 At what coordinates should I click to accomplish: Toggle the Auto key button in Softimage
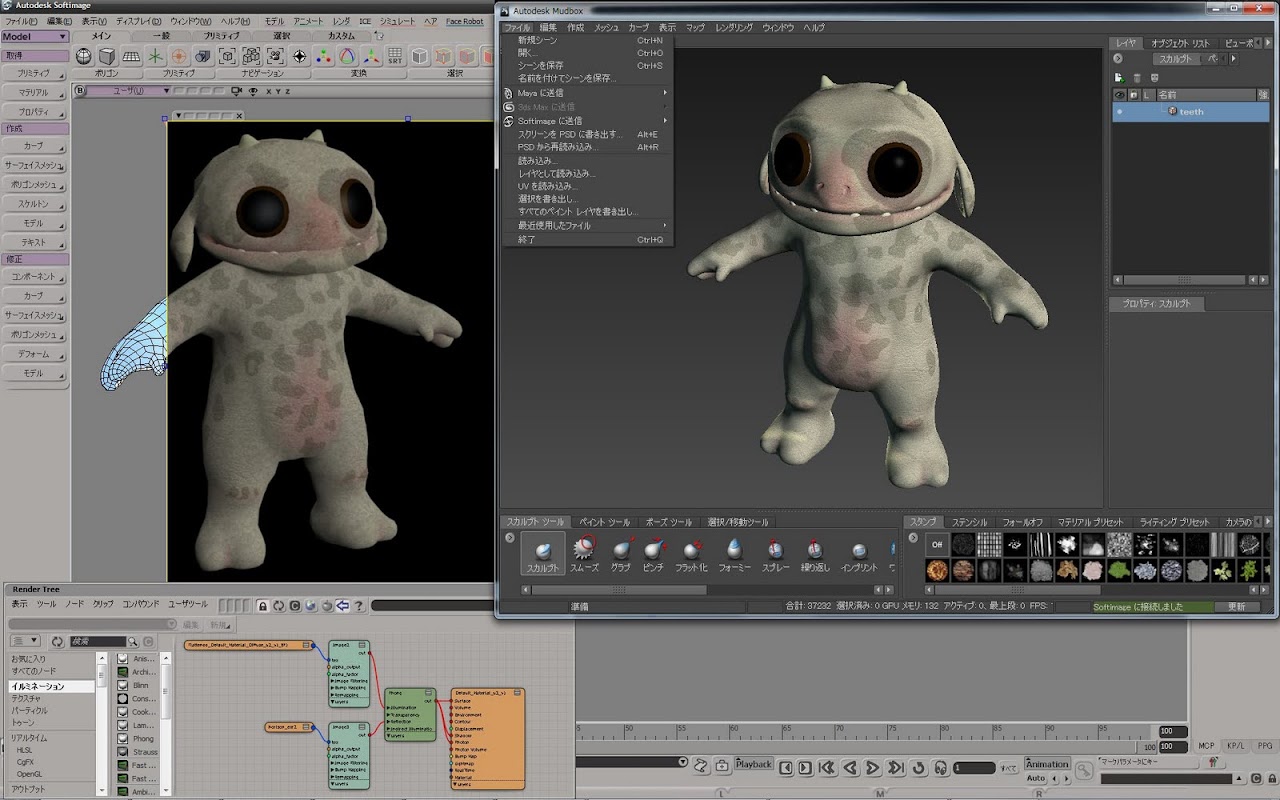pos(1036,778)
